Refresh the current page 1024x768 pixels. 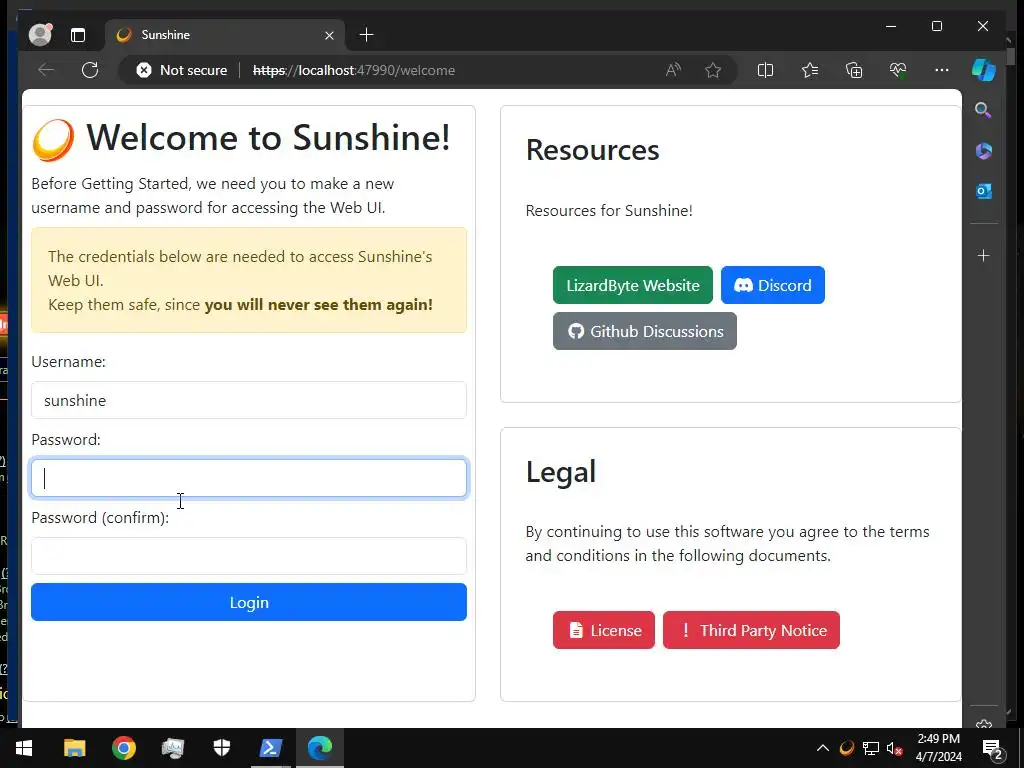[90, 70]
